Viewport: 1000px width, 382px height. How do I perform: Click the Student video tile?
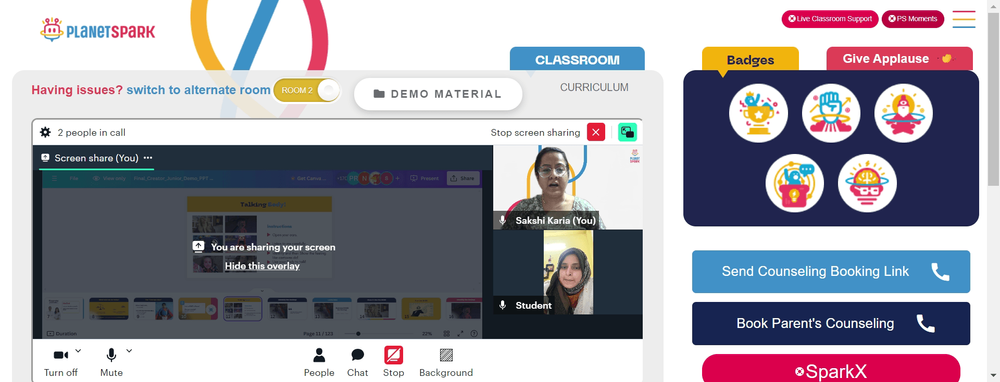pyautogui.click(x=568, y=272)
